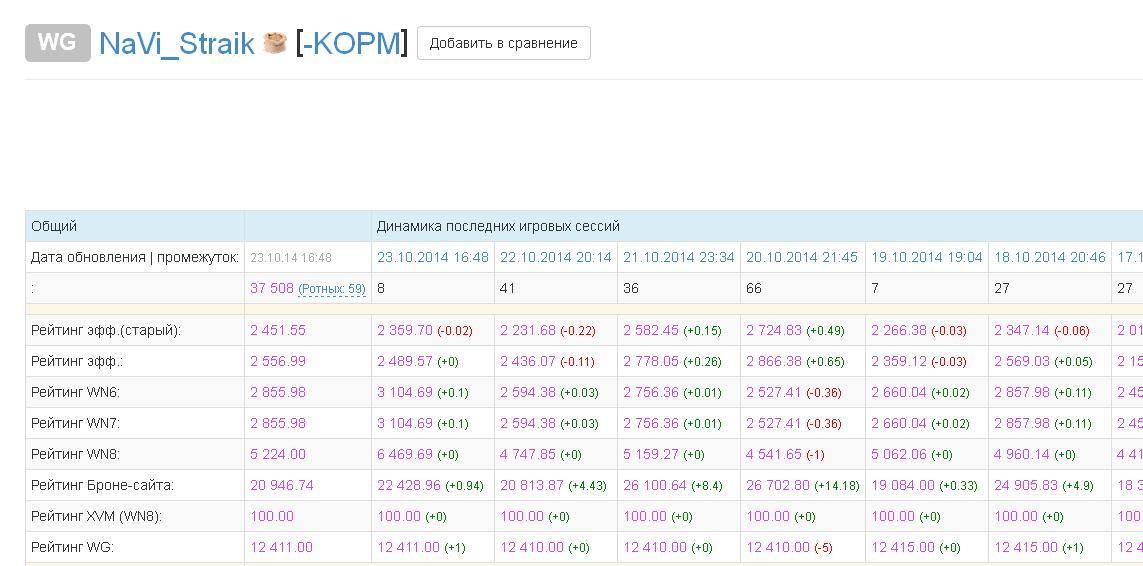Click WN8 value 4 960.14
The width and height of the screenshot is (1143, 566).
[x=1023, y=454]
